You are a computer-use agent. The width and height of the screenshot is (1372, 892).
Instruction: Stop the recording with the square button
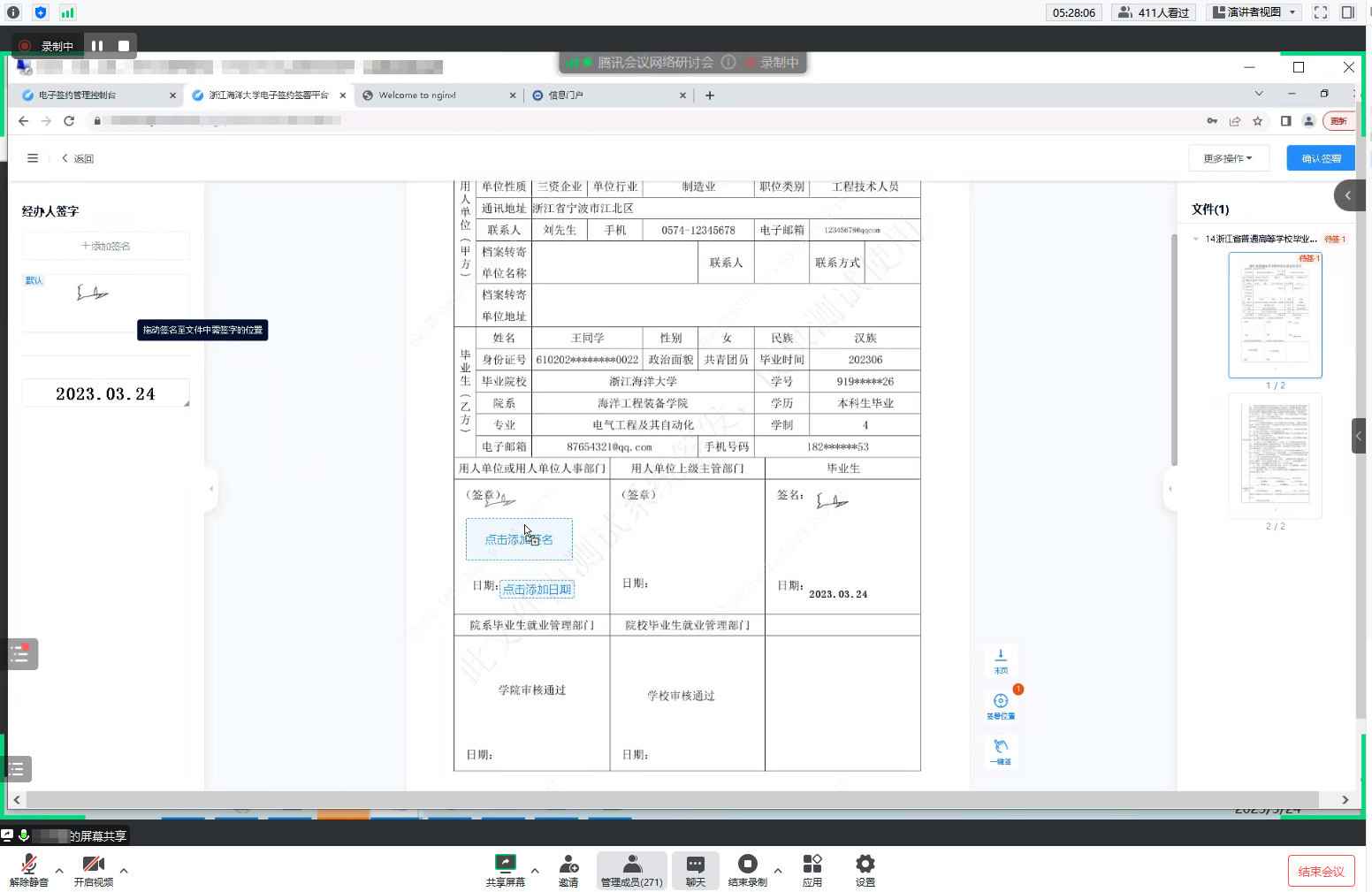[x=124, y=46]
